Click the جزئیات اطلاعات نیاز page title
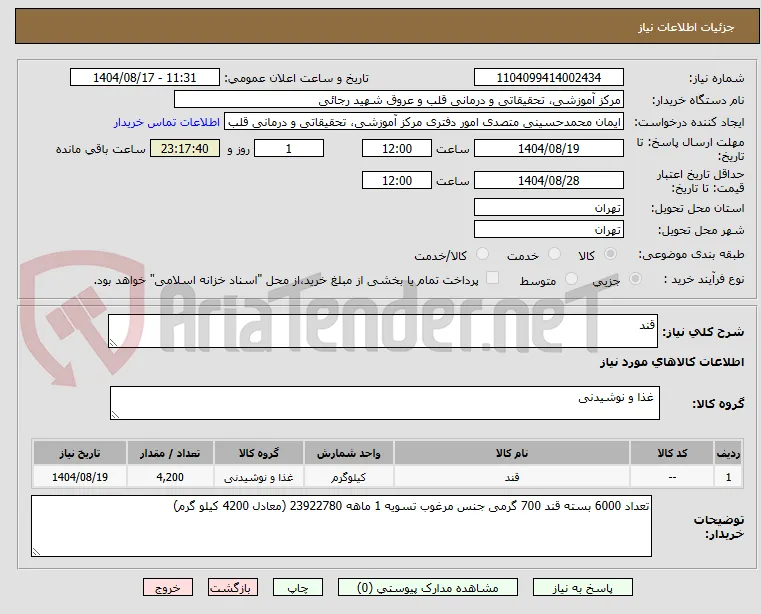 click(x=685, y=27)
